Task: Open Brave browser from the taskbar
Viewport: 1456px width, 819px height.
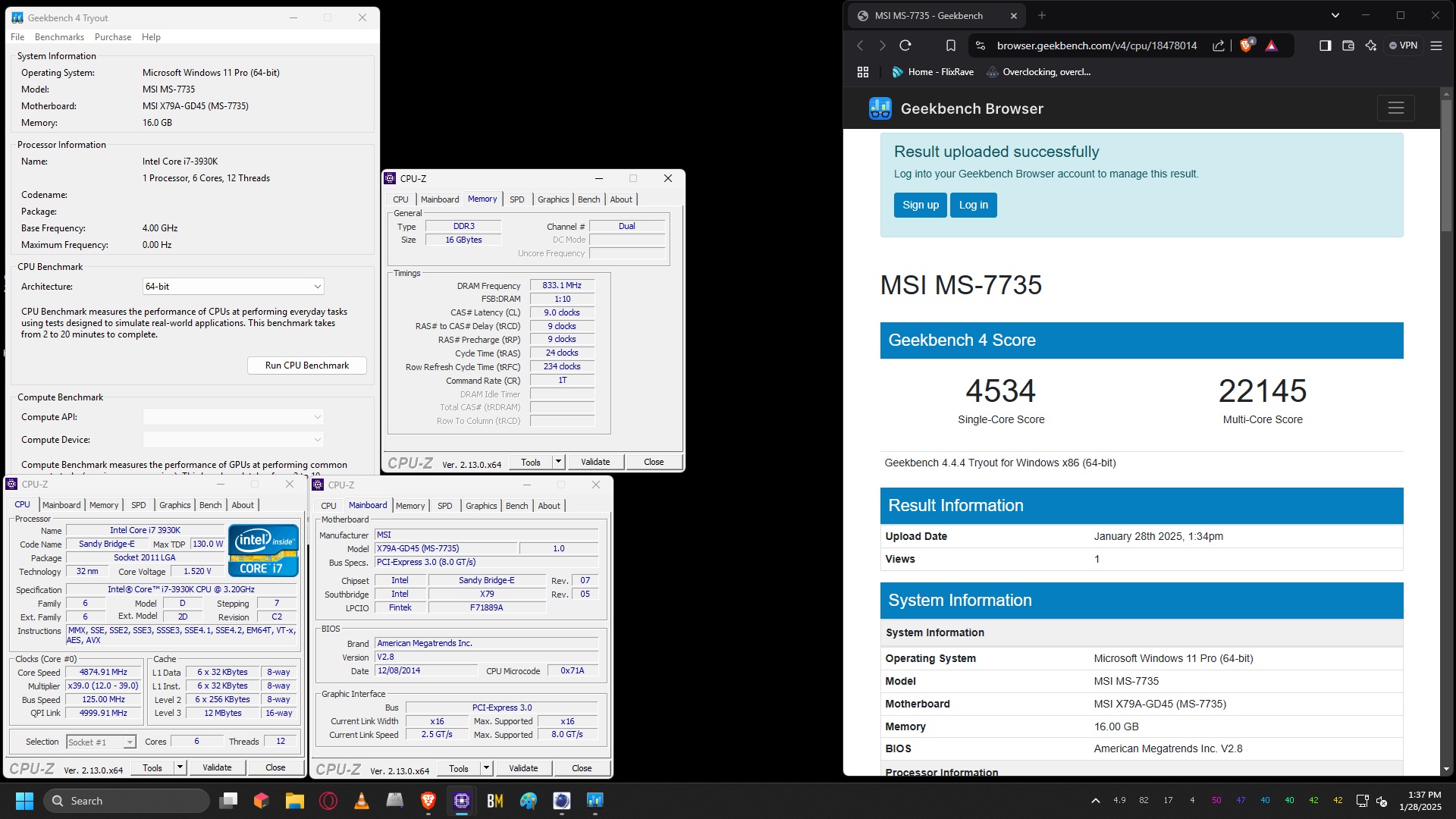Action: (428, 801)
